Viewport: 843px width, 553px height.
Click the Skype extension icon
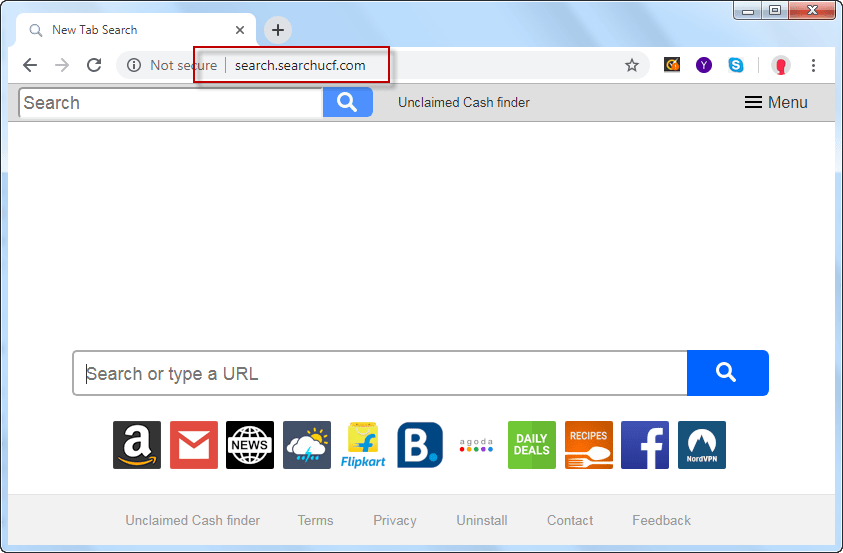[x=736, y=65]
